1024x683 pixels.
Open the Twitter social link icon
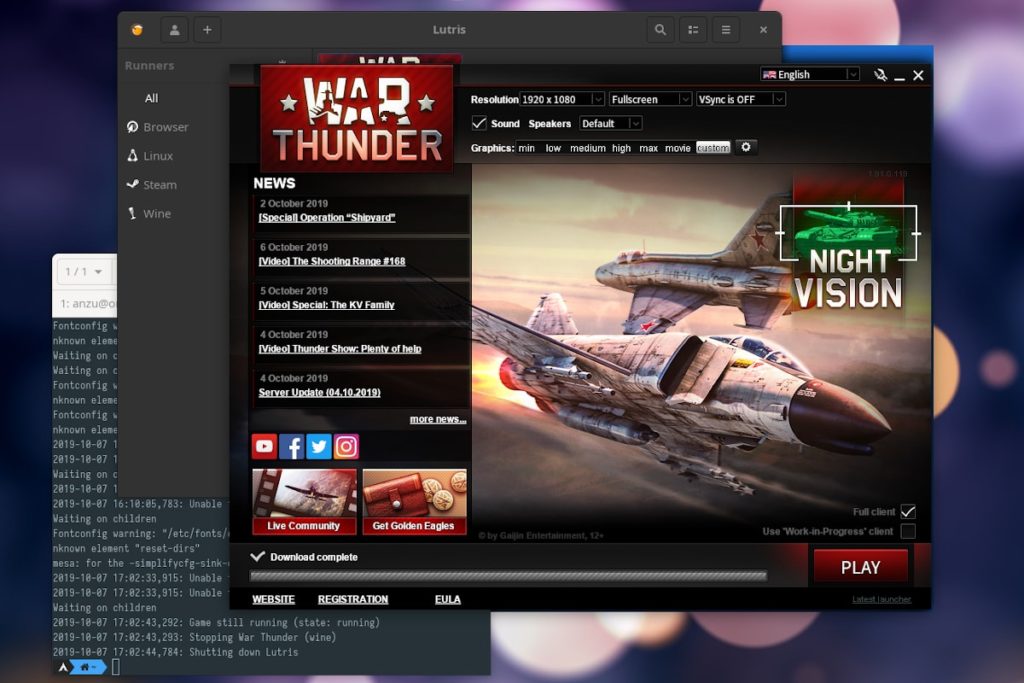(319, 446)
